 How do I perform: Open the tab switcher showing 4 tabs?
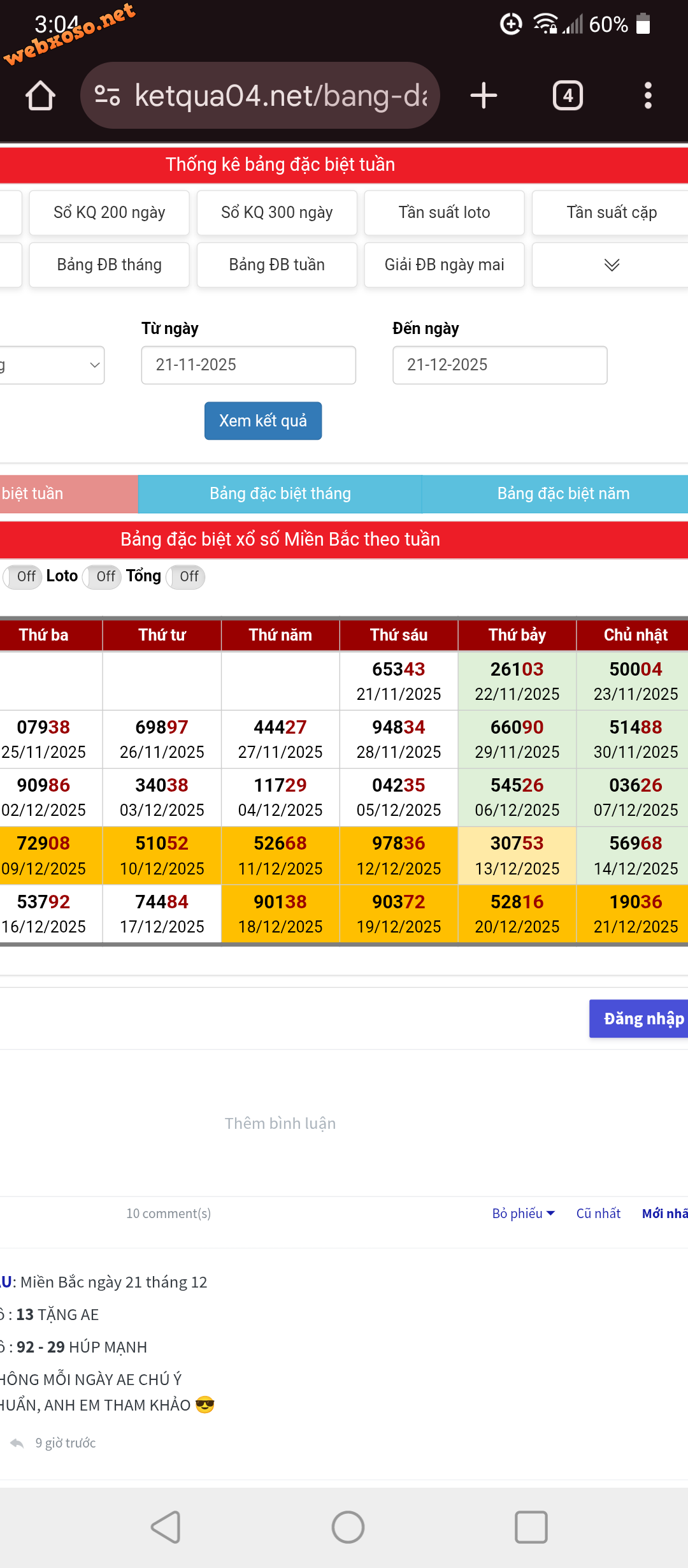pyautogui.click(x=567, y=96)
